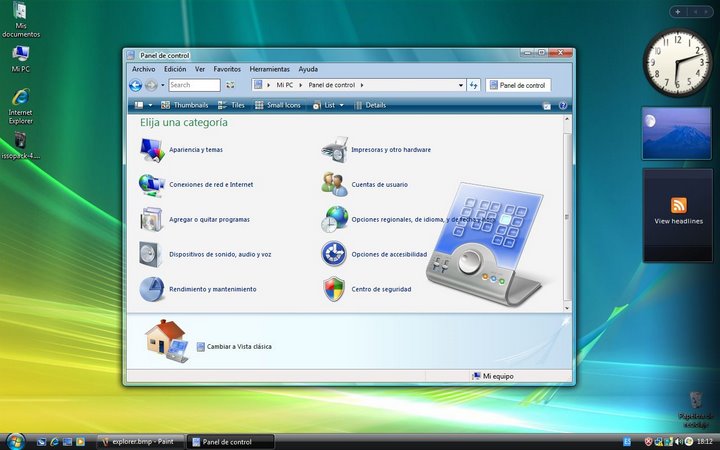Image resolution: width=720 pixels, height=450 pixels.
Task: Open the Agregar o quitar programas icon
Action: 152,219
